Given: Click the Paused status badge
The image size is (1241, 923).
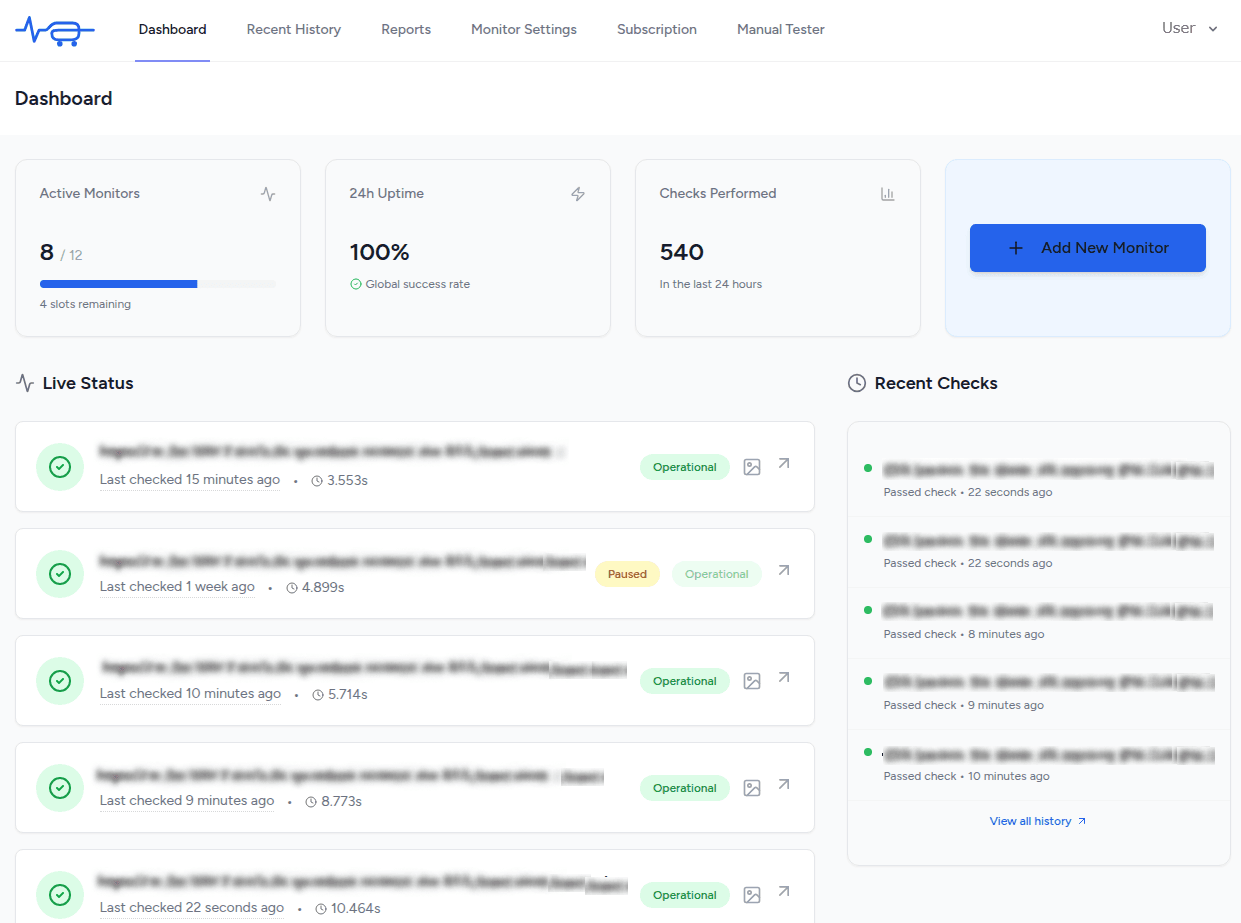Looking at the screenshot, I should [x=627, y=573].
